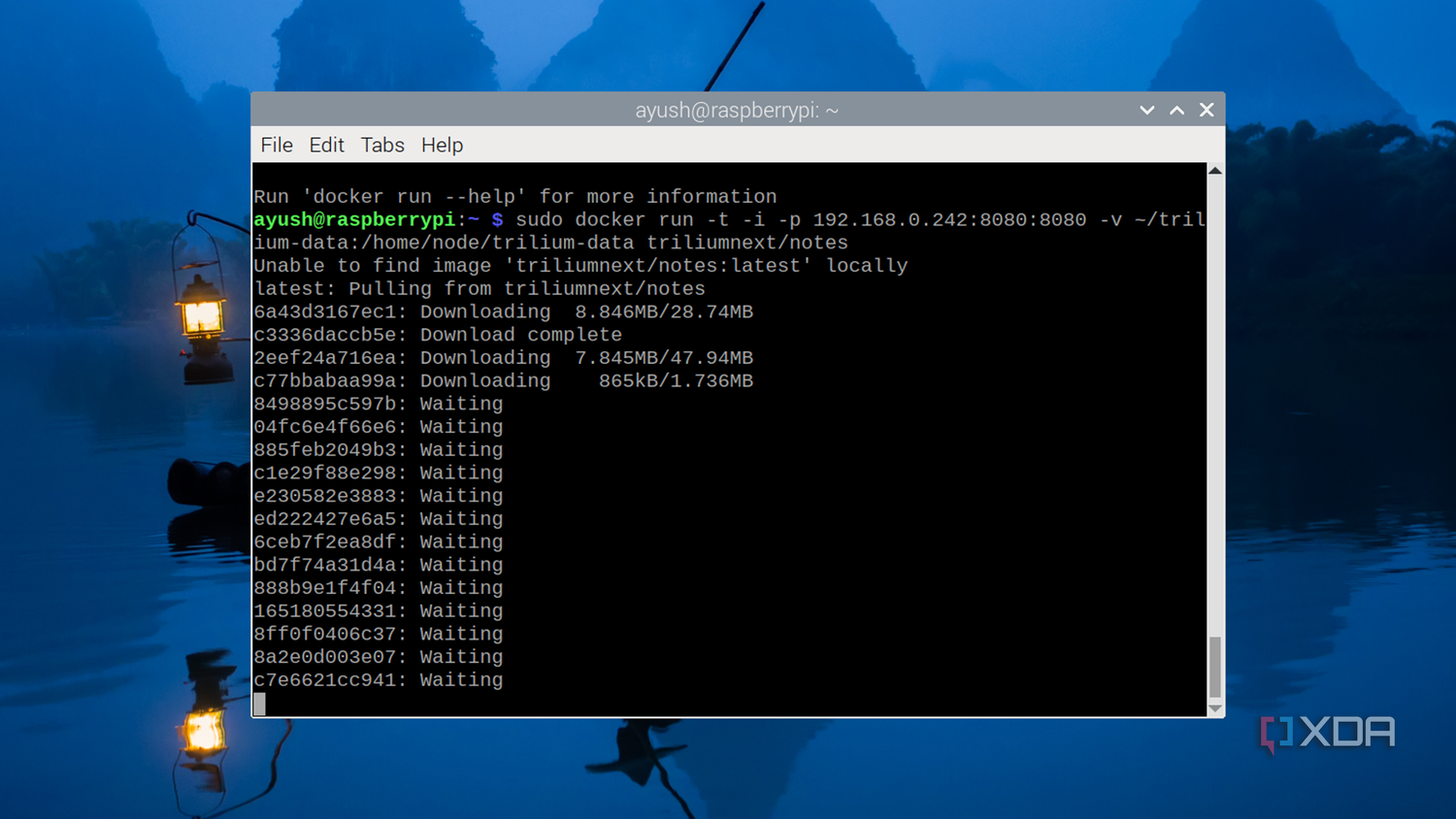Screen dimensions: 1456x819
Task: Click layer c77bbabaa99a downloading line
Action: tap(503, 381)
